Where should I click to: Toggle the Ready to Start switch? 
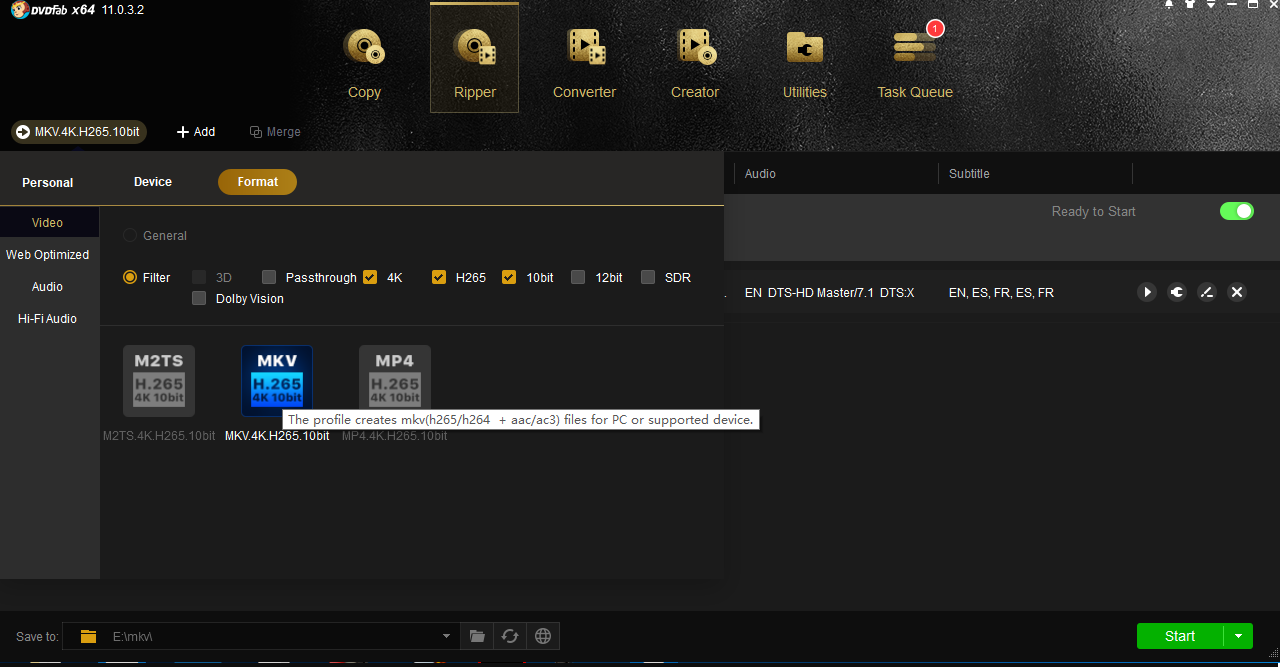[1237, 211]
